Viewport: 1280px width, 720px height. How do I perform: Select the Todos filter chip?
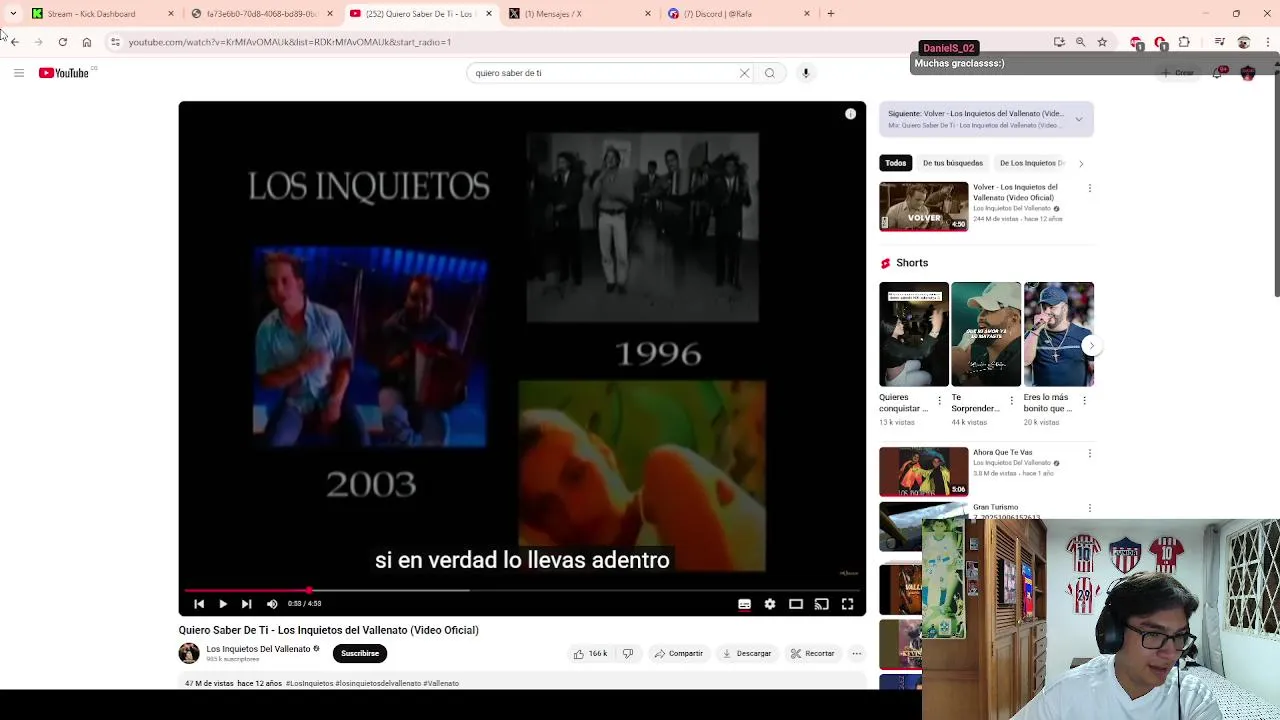coord(895,163)
